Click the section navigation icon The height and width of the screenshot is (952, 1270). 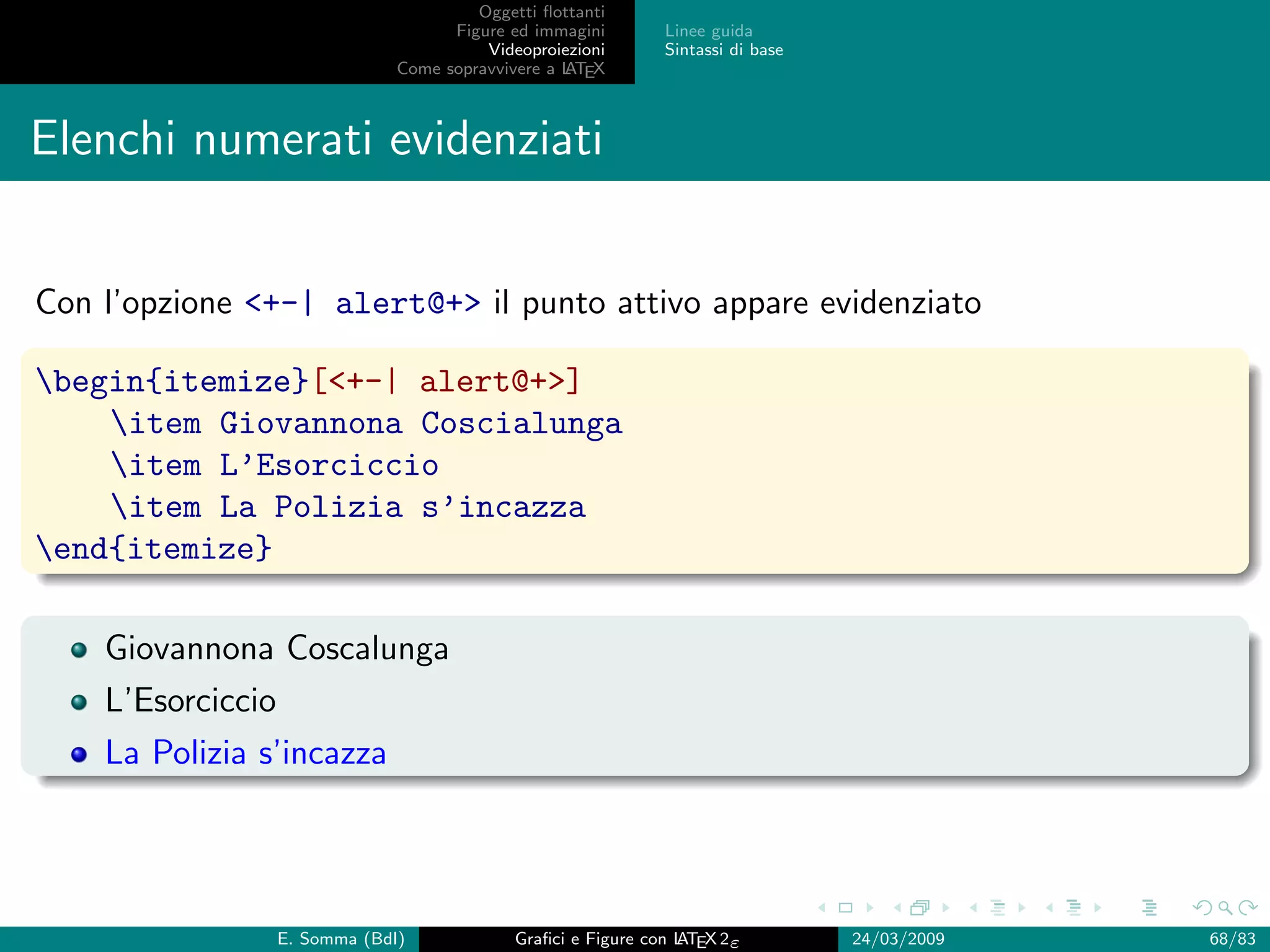(x=1074, y=908)
